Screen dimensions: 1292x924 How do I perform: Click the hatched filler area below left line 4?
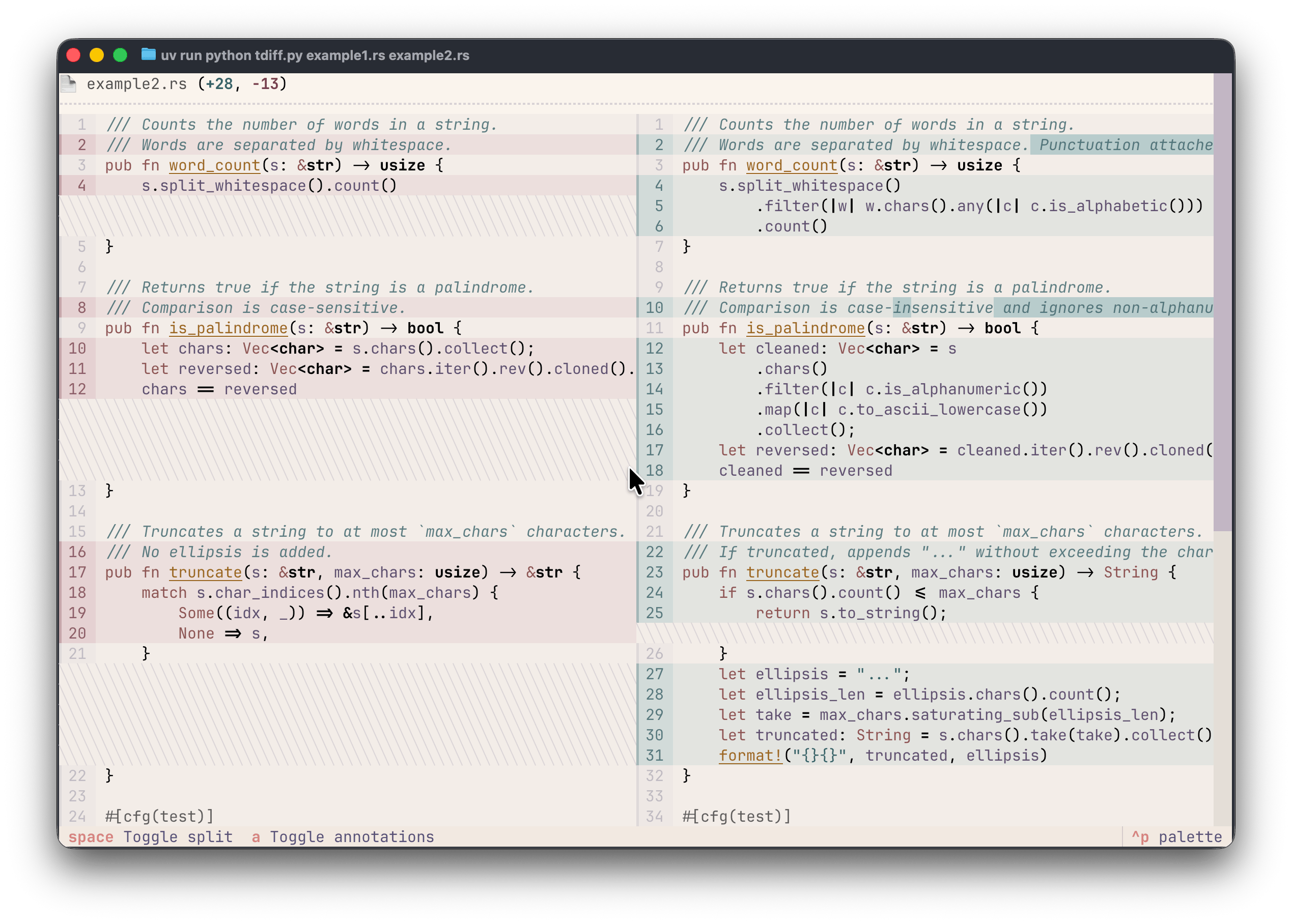347,216
